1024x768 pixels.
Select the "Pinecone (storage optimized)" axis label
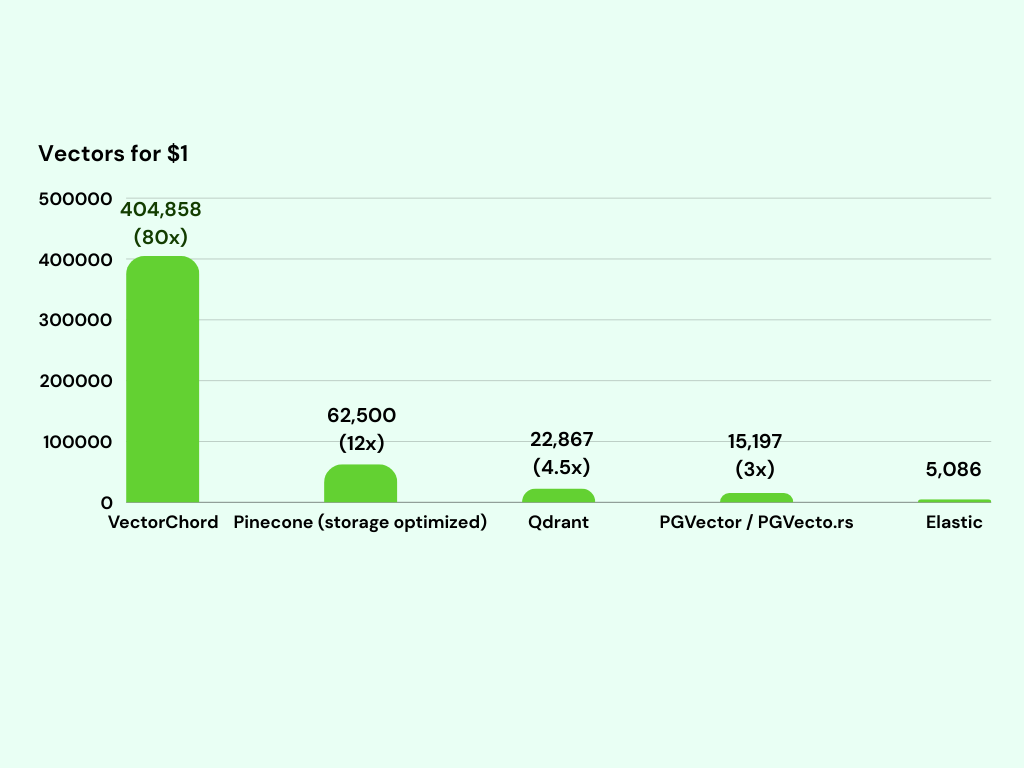(x=360, y=523)
